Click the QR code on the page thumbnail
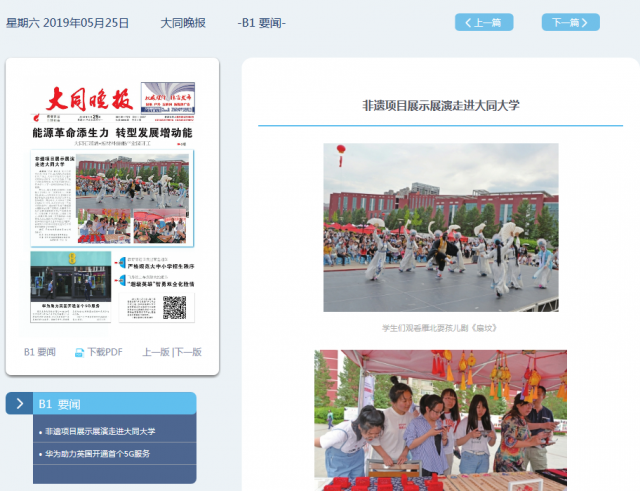 175,307
